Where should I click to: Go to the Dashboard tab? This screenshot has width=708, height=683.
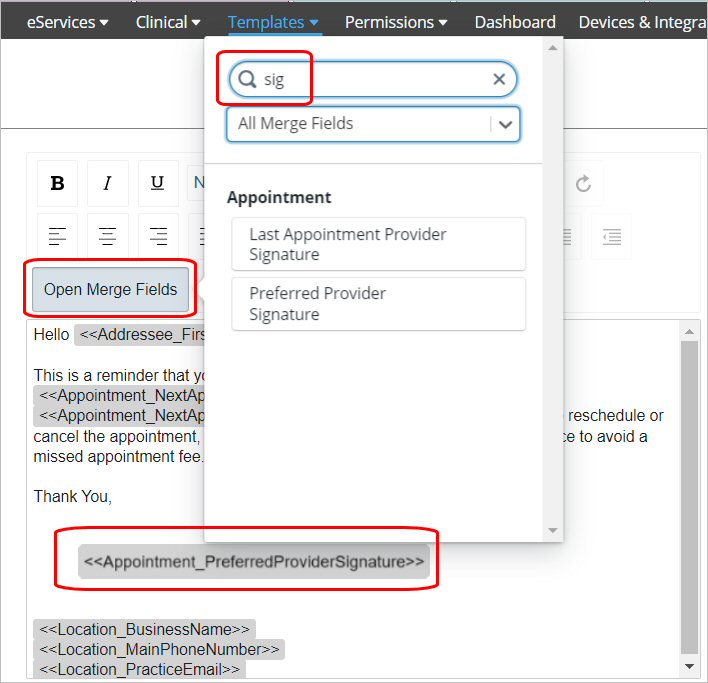[x=515, y=22]
